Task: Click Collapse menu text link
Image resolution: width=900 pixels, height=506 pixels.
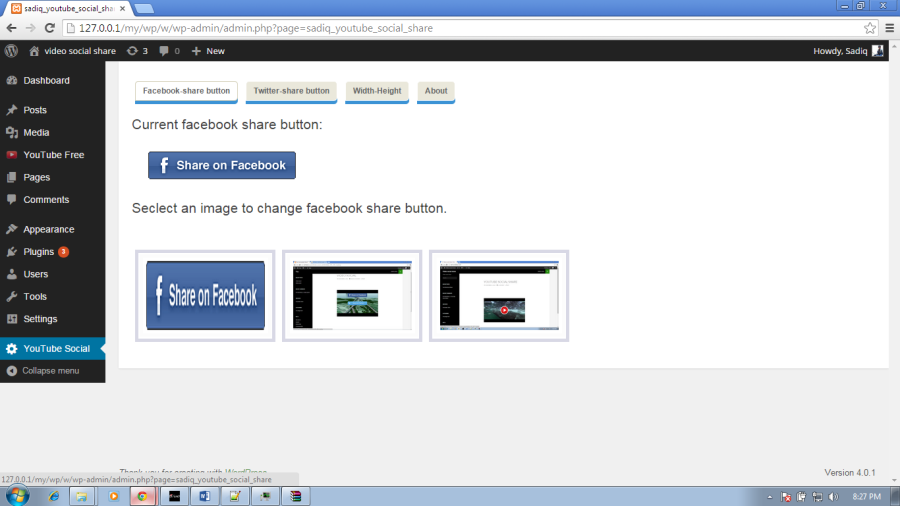Action: (51, 371)
